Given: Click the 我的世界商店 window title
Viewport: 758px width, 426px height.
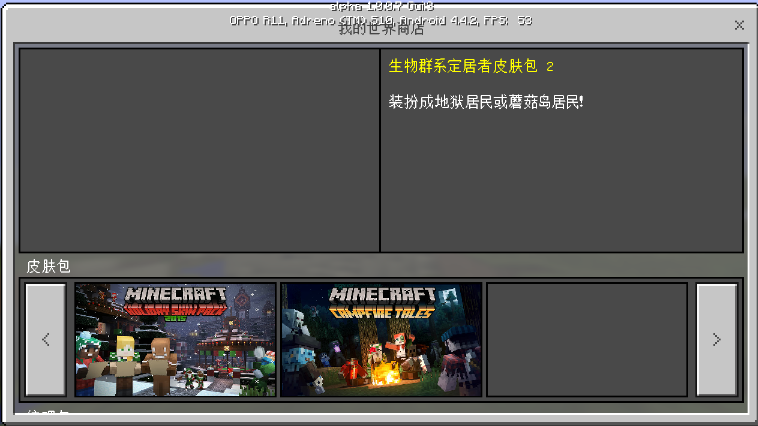Looking at the screenshot, I should coord(378,29).
